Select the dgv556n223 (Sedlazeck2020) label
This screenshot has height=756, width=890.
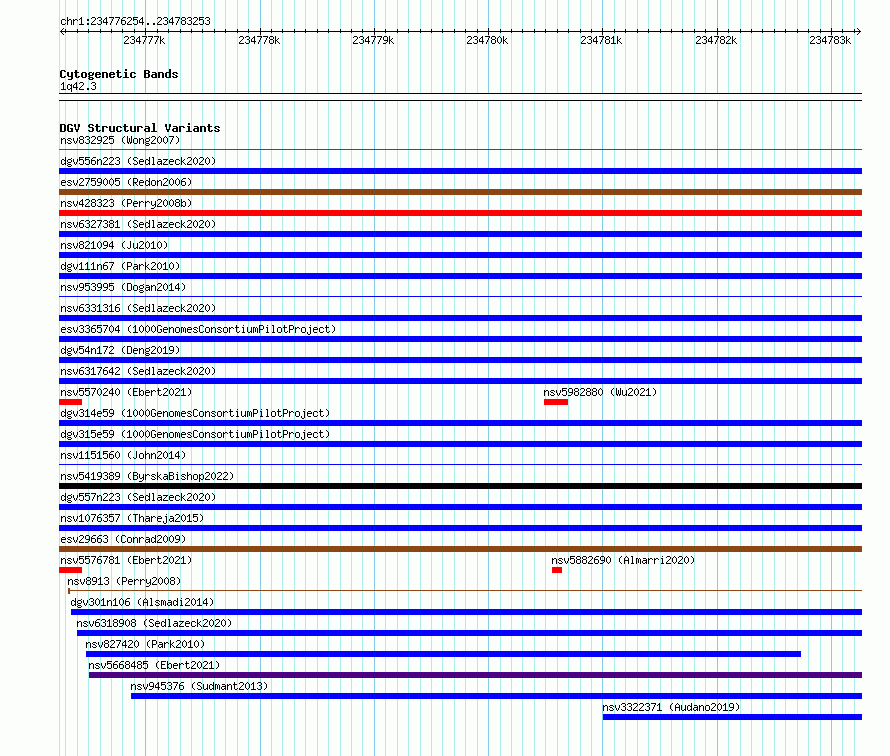pyautogui.click(x=138, y=161)
